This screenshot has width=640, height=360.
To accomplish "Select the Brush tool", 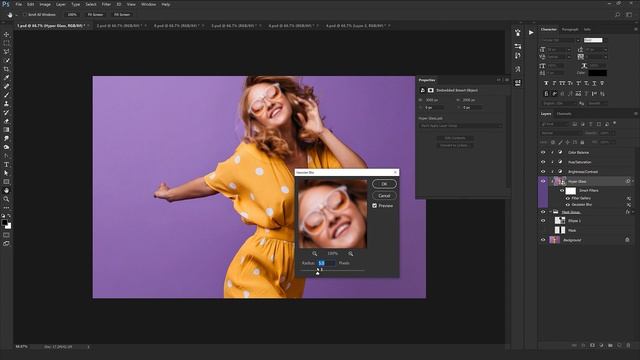I will 7,95.
